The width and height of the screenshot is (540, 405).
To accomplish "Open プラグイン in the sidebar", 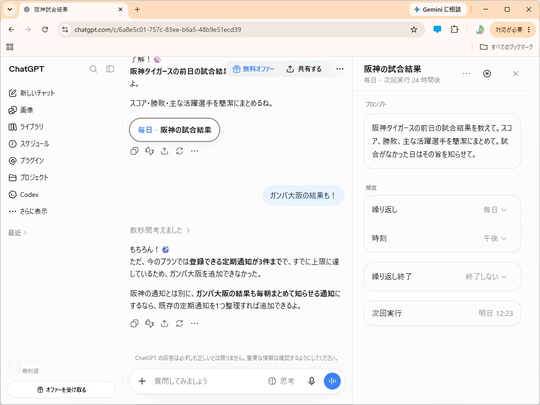I will pyautogui.click(x=26, y=160).
